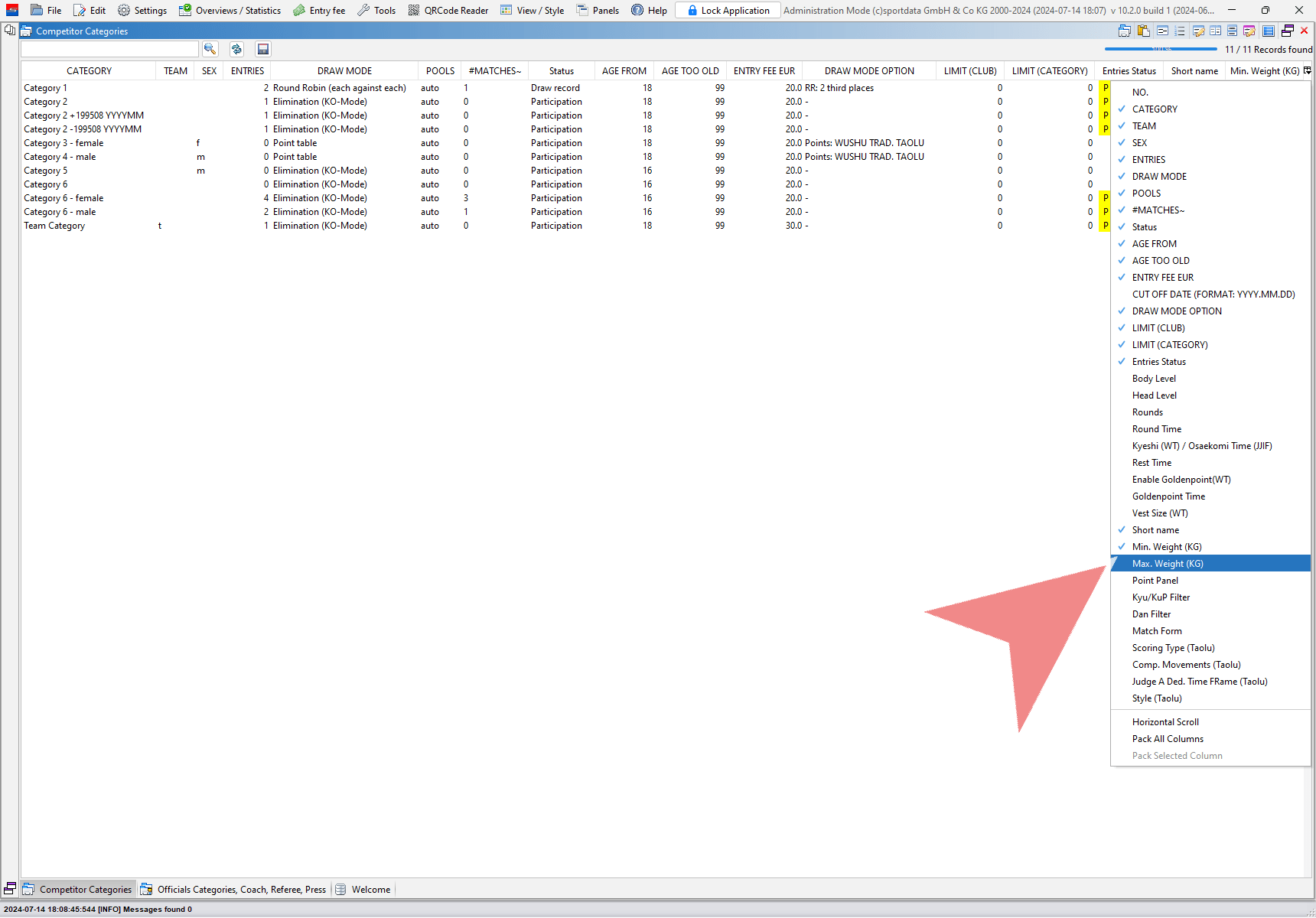Click the red X panel close icon

click(x=1305, y=31)
